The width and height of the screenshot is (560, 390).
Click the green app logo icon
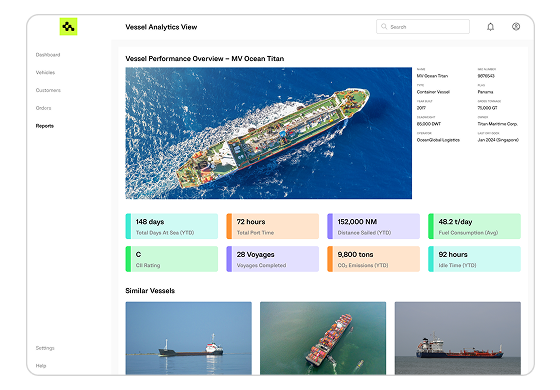pos(68,26)
